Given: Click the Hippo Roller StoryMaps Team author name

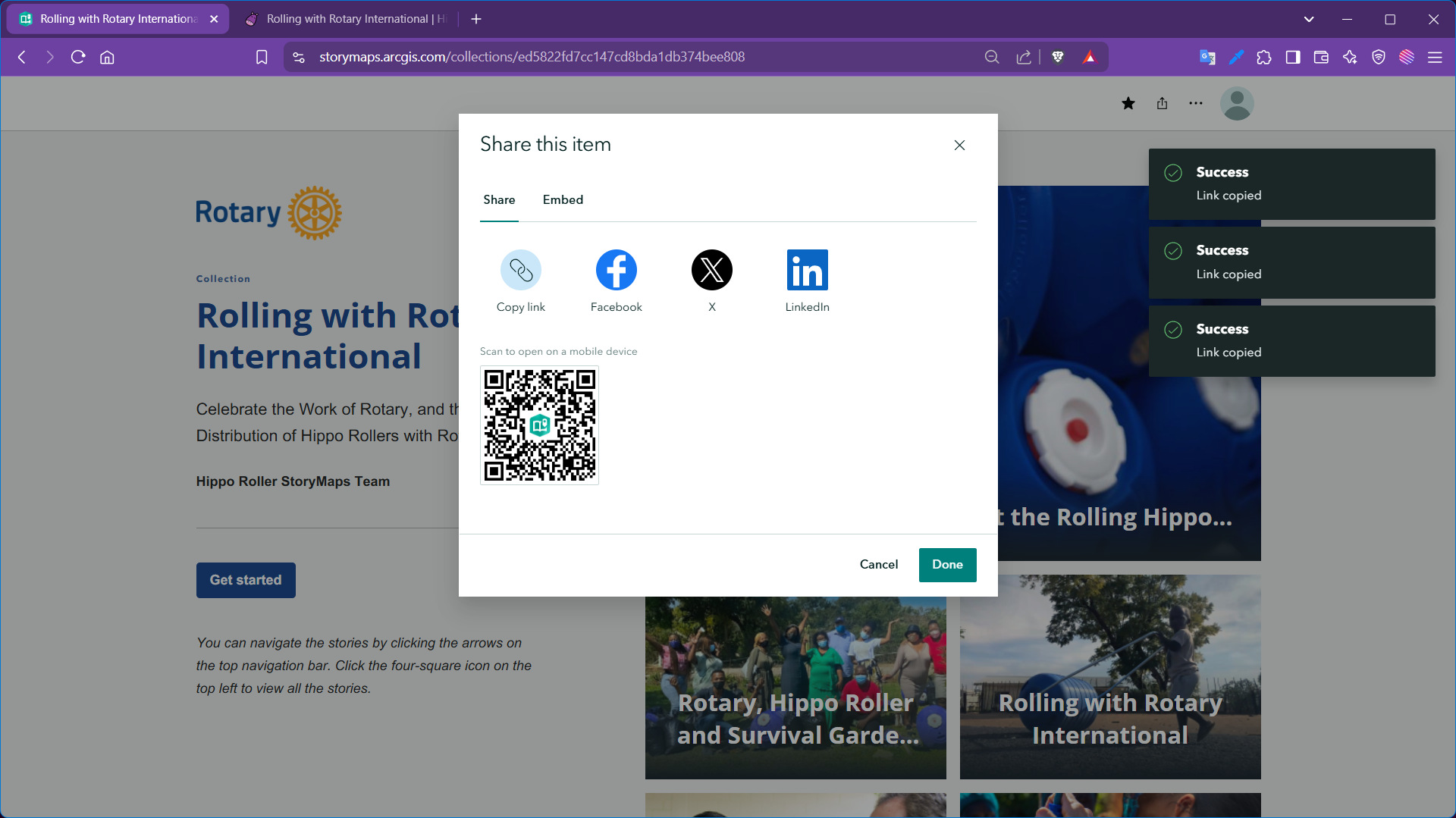Looking at the screenshot, I should (x=293, y=481).
